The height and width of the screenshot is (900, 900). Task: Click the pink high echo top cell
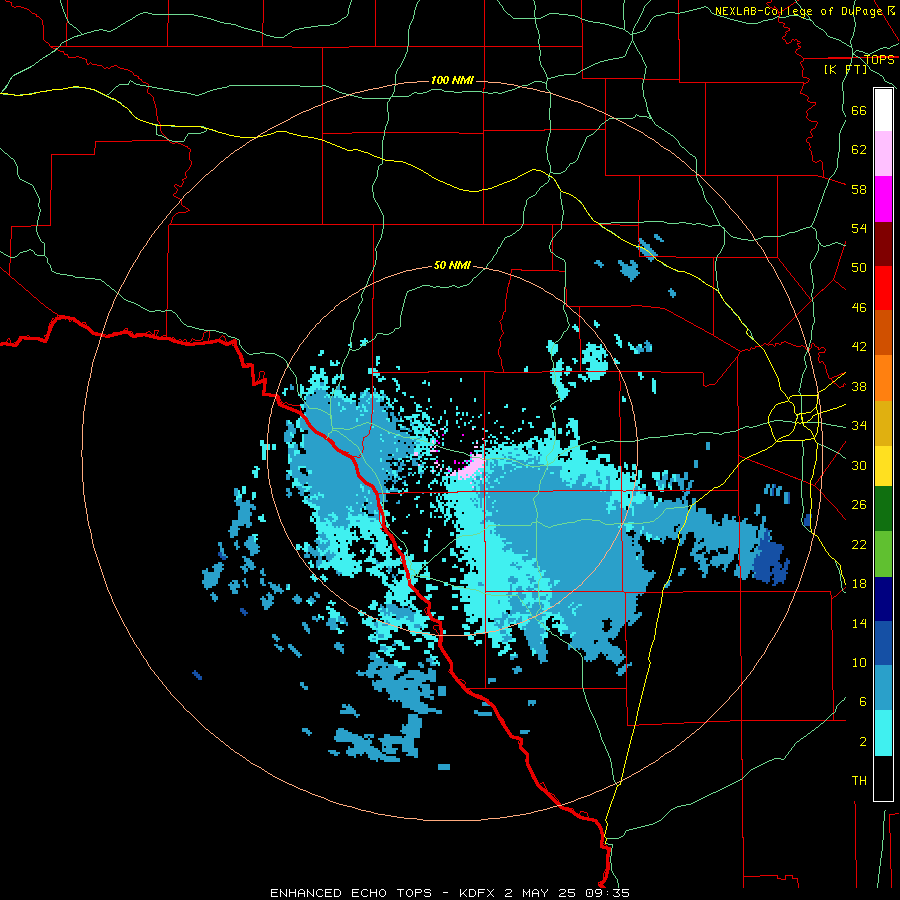click(470, 466)
